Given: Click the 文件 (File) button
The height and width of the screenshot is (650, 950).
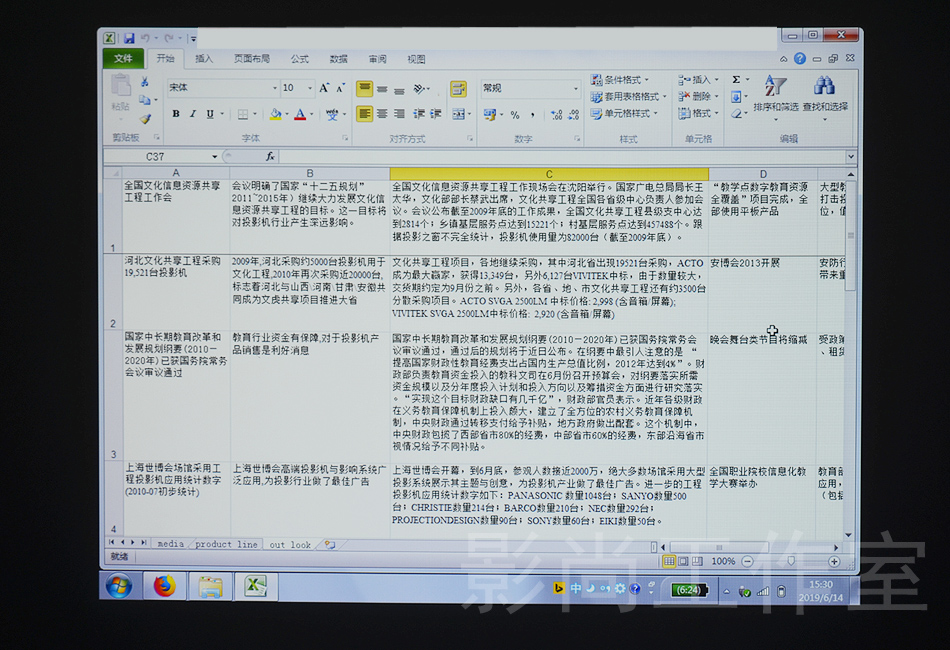Looking at the screenshot, I should point(123,59).
